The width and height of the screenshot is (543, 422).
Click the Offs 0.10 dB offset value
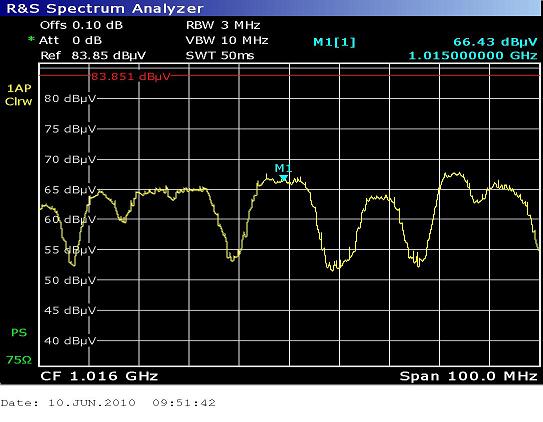coord(81,25)
